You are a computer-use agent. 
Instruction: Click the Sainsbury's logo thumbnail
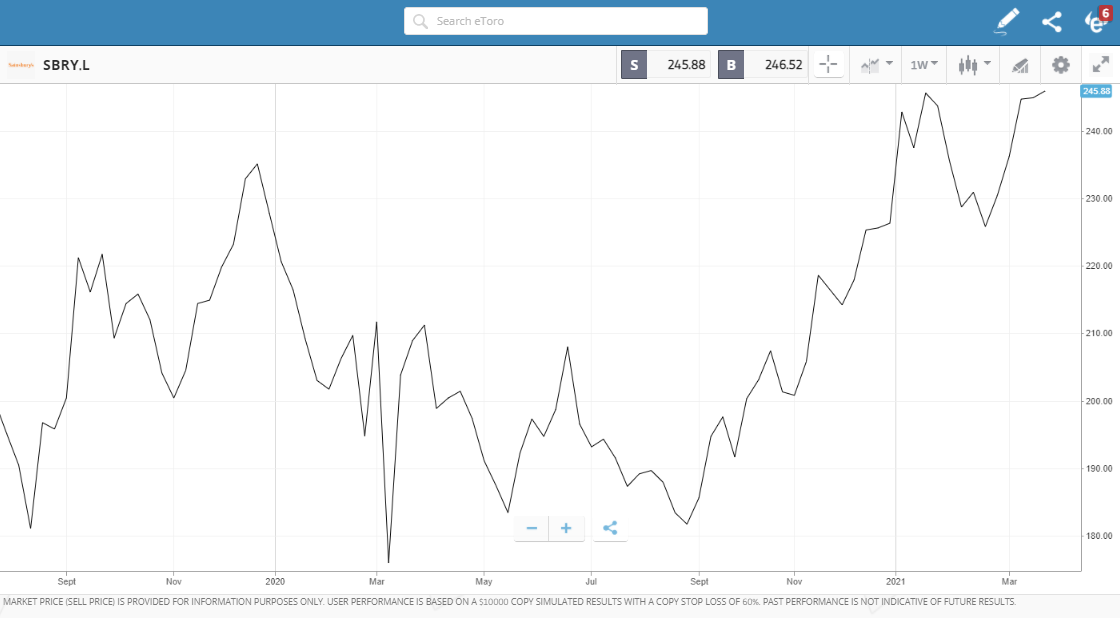click(21, 65)
